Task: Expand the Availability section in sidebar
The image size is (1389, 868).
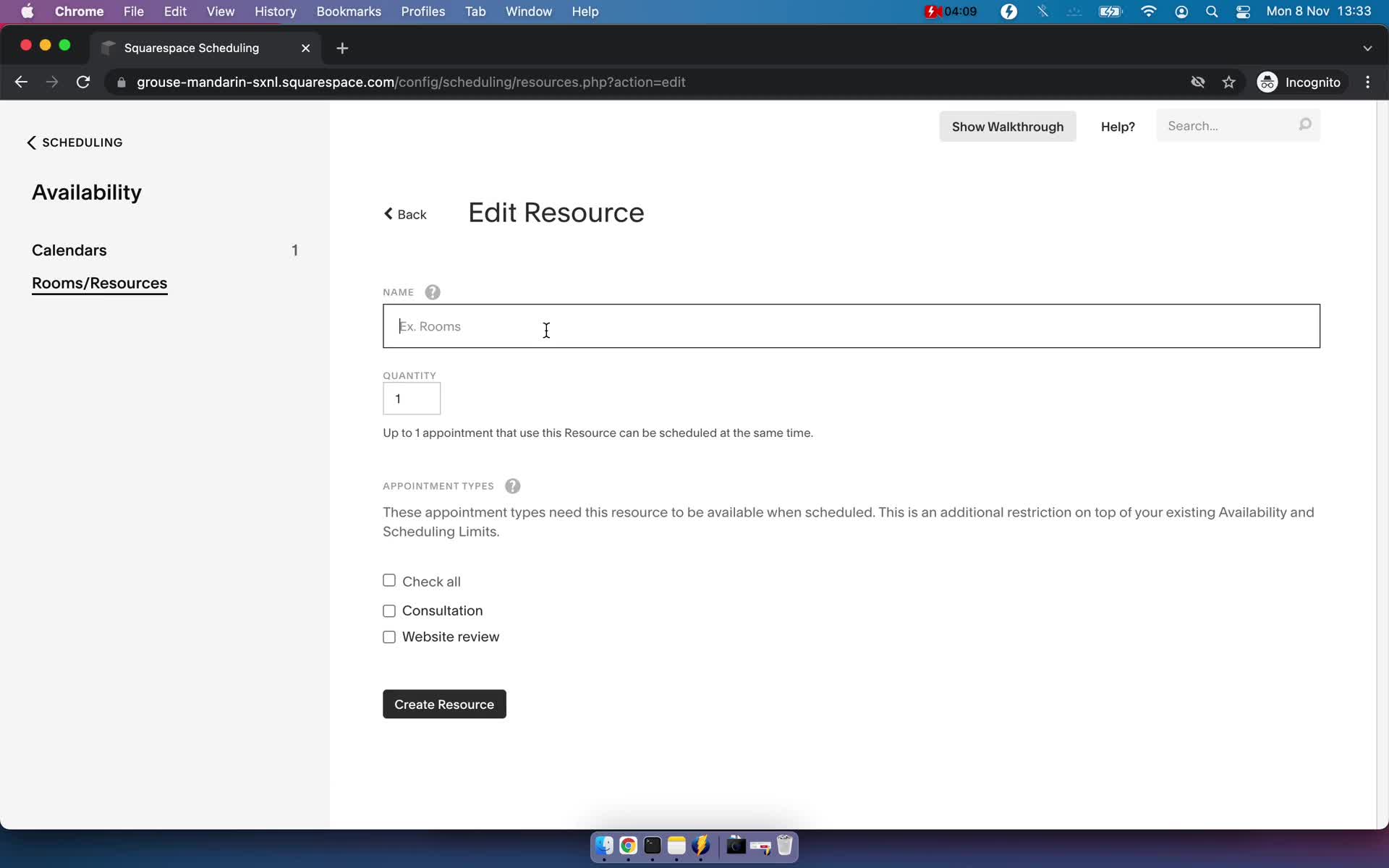Action: pos(87,191)
